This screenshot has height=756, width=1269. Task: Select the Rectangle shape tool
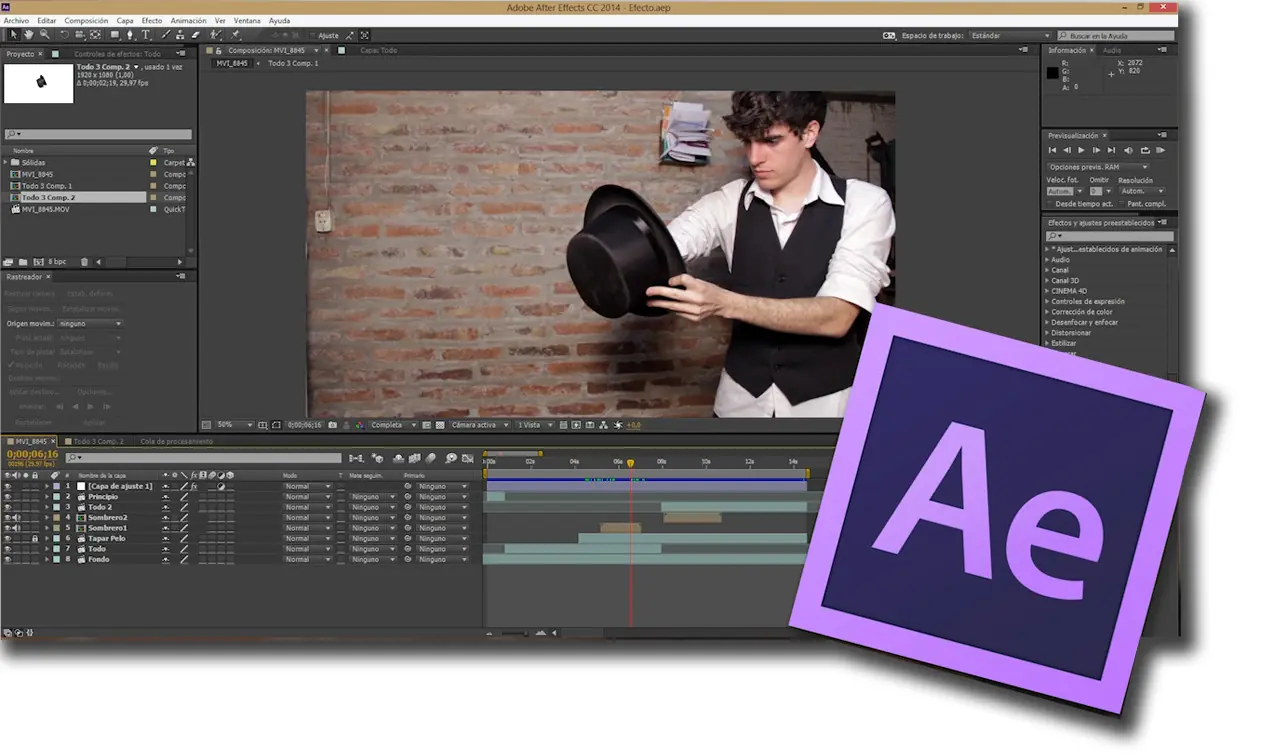tap(114, 35)
